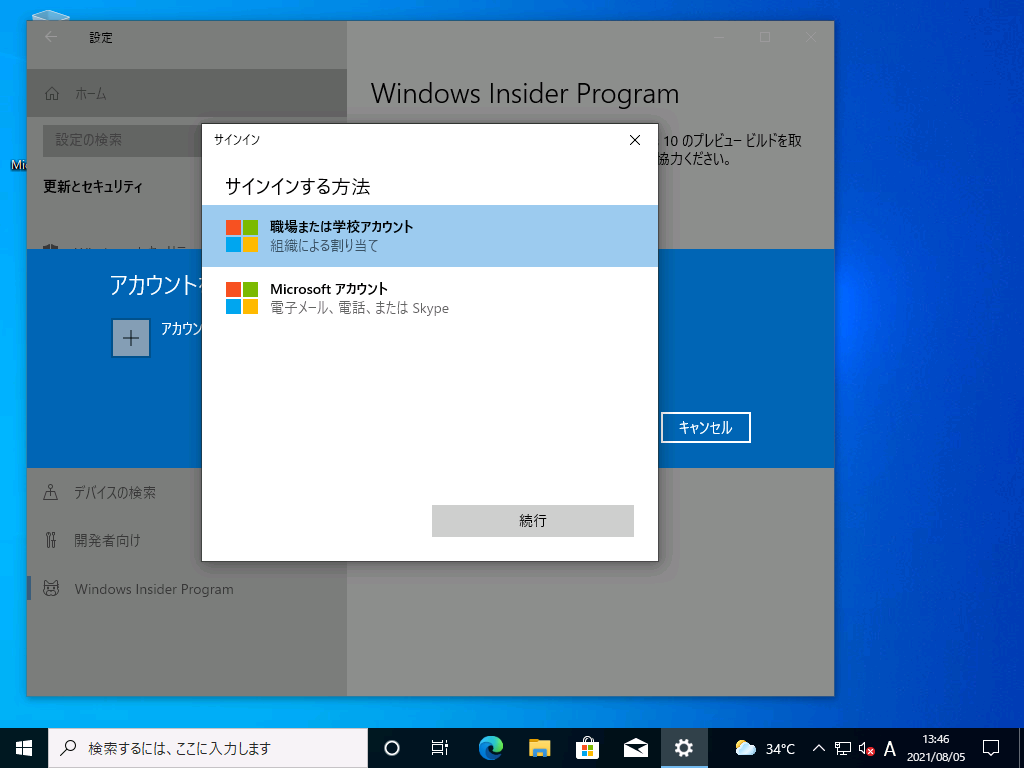Select the Microsoft アカウント option
The image size is (1024, 768).
[x=430, y=298]
